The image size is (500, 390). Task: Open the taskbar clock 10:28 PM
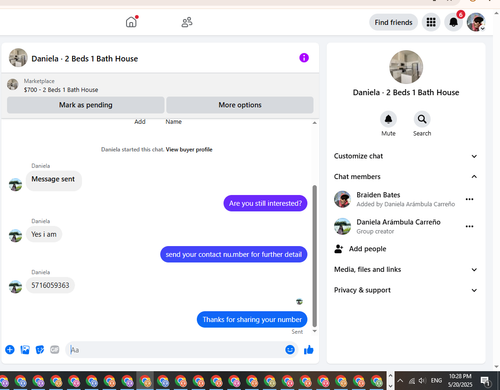[x=460, y=380]
